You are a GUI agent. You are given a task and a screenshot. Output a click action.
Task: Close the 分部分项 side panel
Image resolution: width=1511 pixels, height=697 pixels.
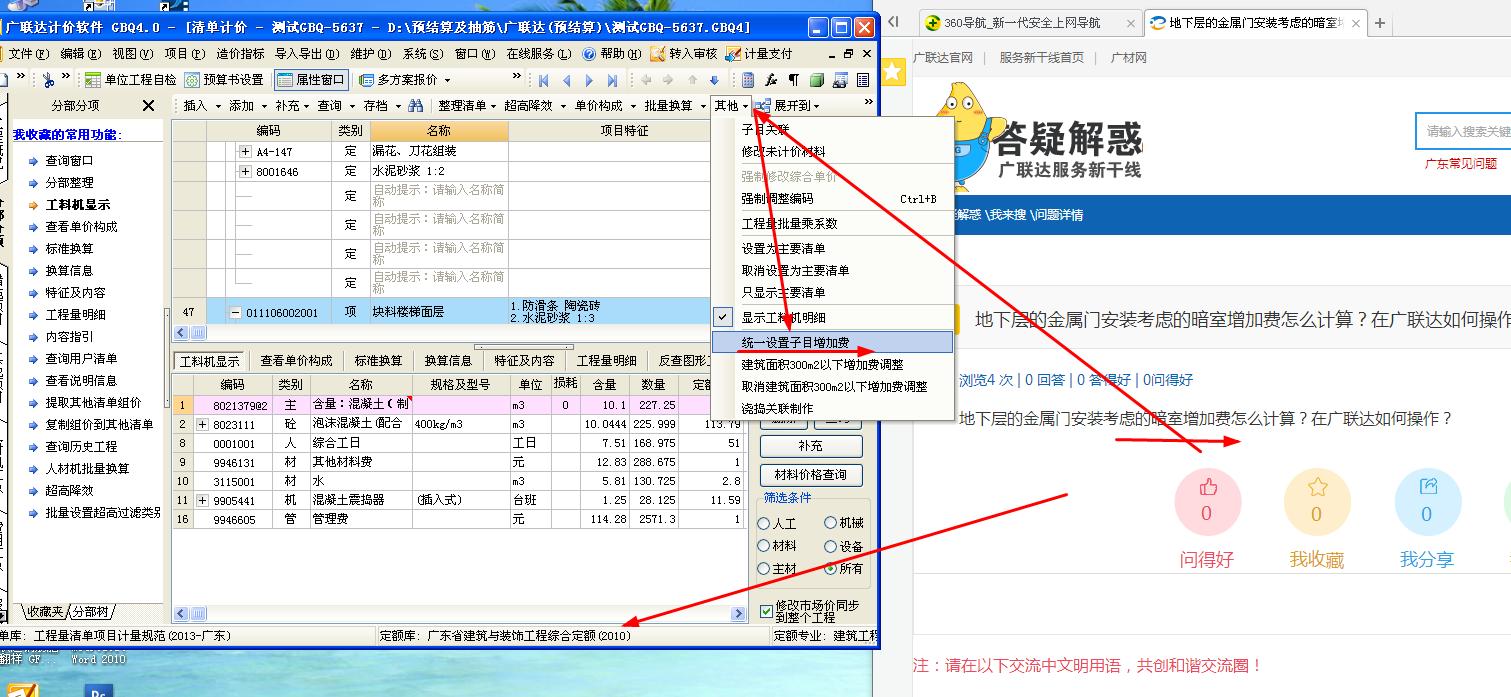coord(148,105)
